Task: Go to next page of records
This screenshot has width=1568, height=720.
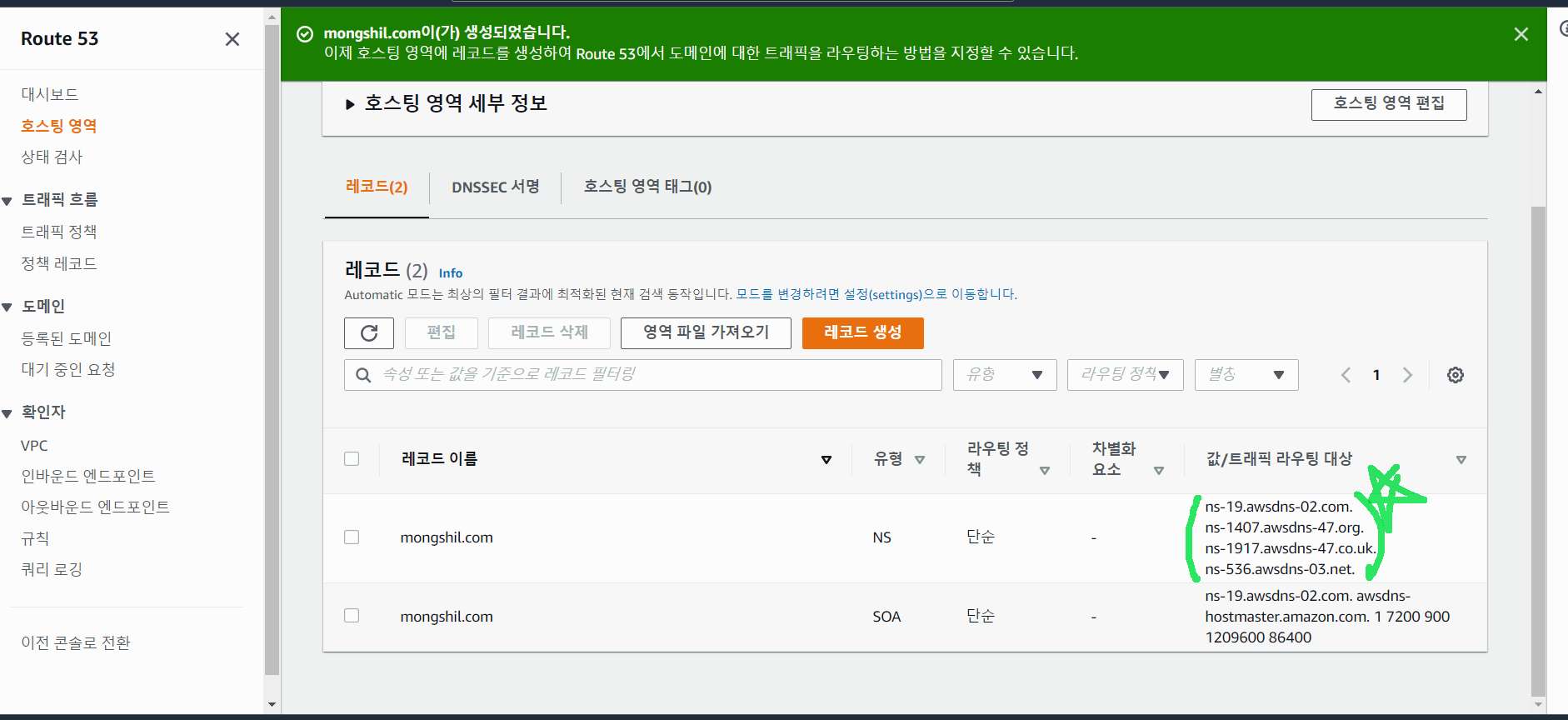Action: 1407,375
